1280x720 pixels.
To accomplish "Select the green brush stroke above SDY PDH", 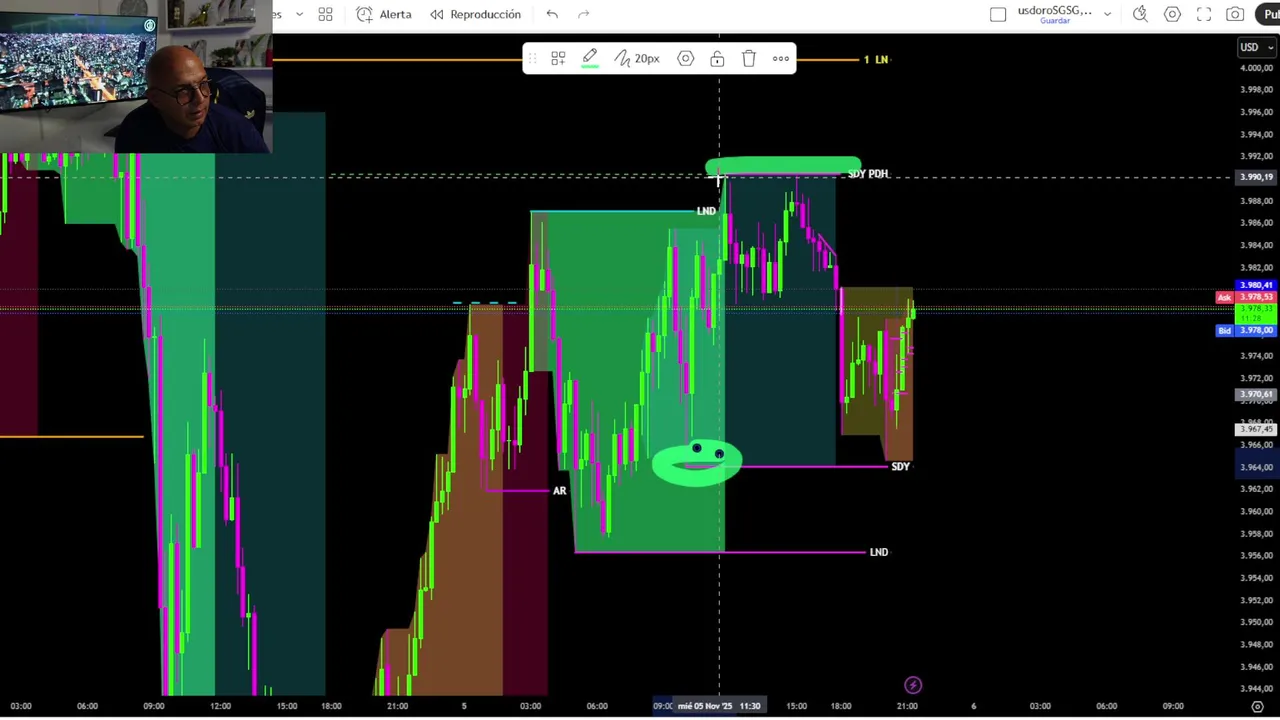I will (x=783, y=166).
